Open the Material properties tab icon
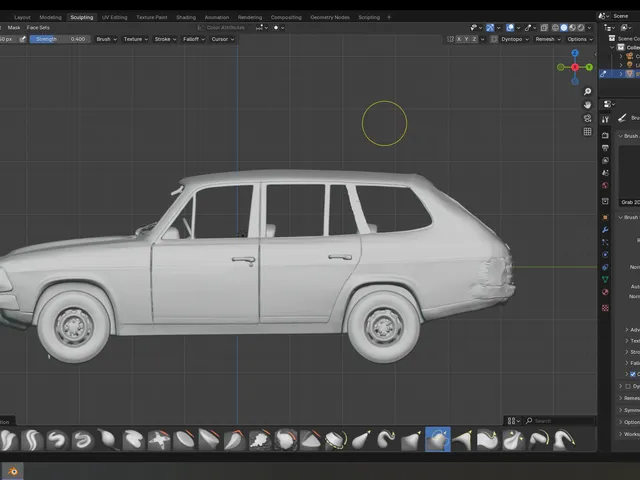This screenshot has width=640, height=480. tap(605, 292)
